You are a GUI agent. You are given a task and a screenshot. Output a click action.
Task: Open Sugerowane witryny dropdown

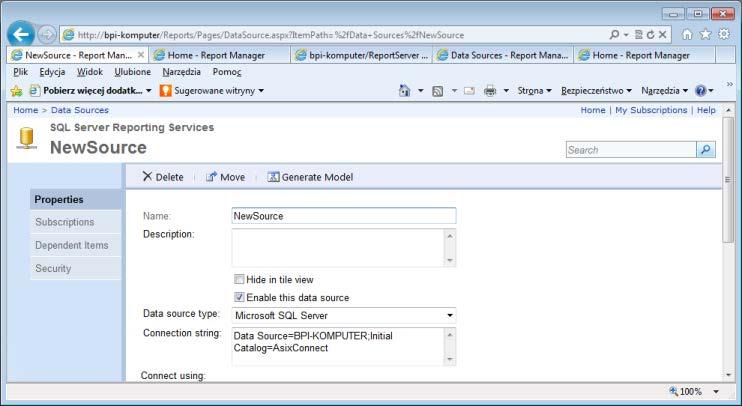click(x=261, y=90)
